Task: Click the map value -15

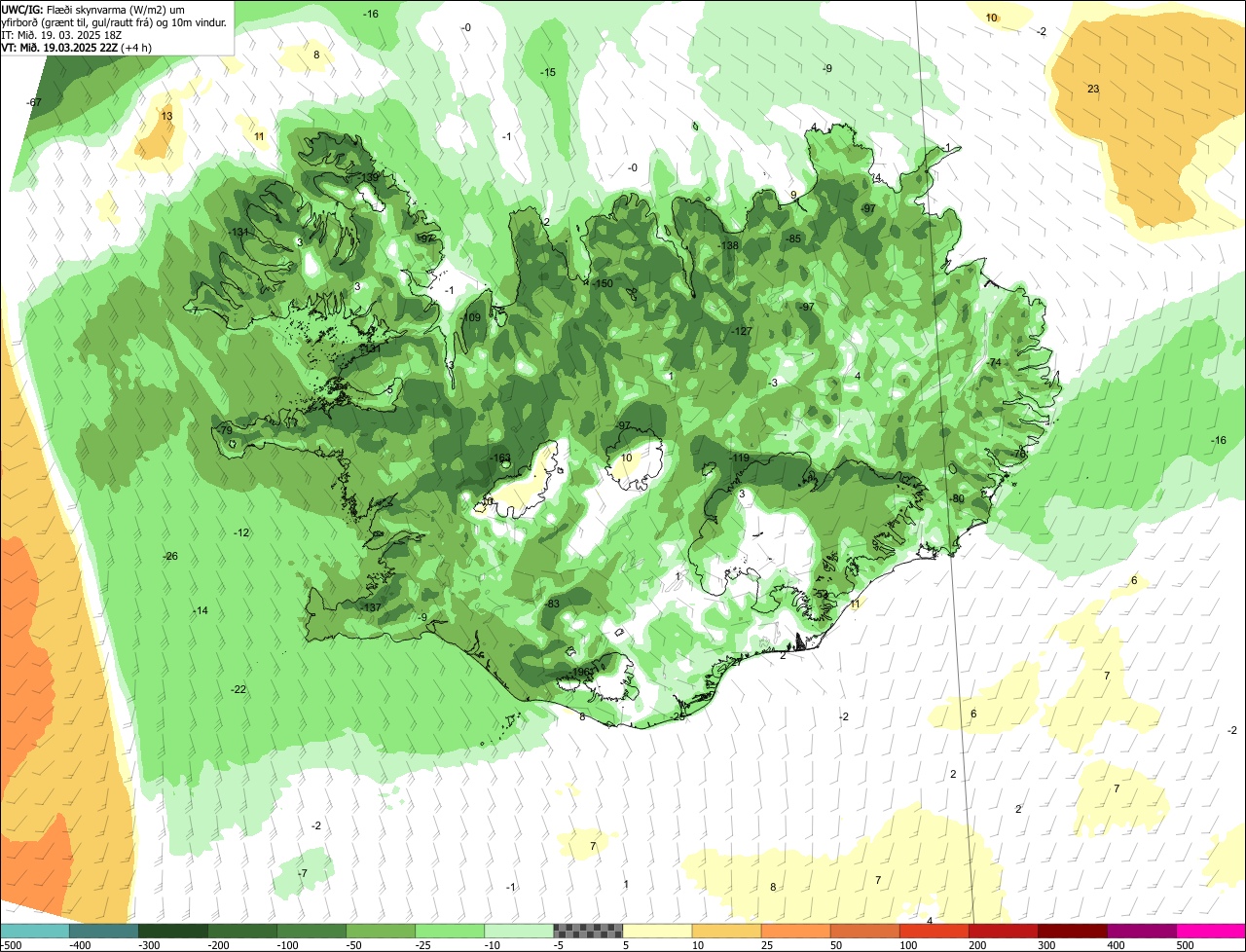Action: [x=548, y=72]
